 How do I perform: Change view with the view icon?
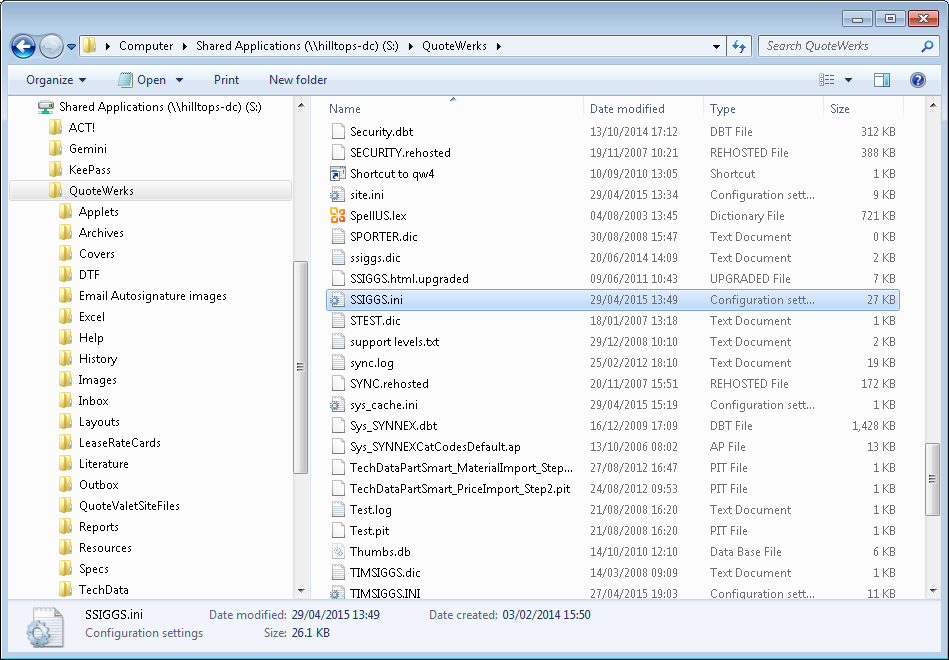(827, 80)
